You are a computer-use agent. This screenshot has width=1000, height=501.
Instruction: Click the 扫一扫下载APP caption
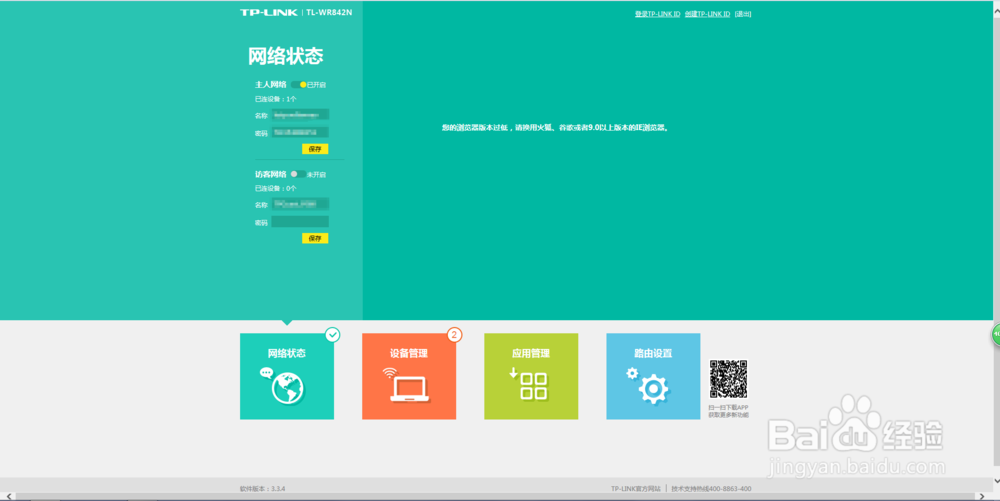[728, 407]
